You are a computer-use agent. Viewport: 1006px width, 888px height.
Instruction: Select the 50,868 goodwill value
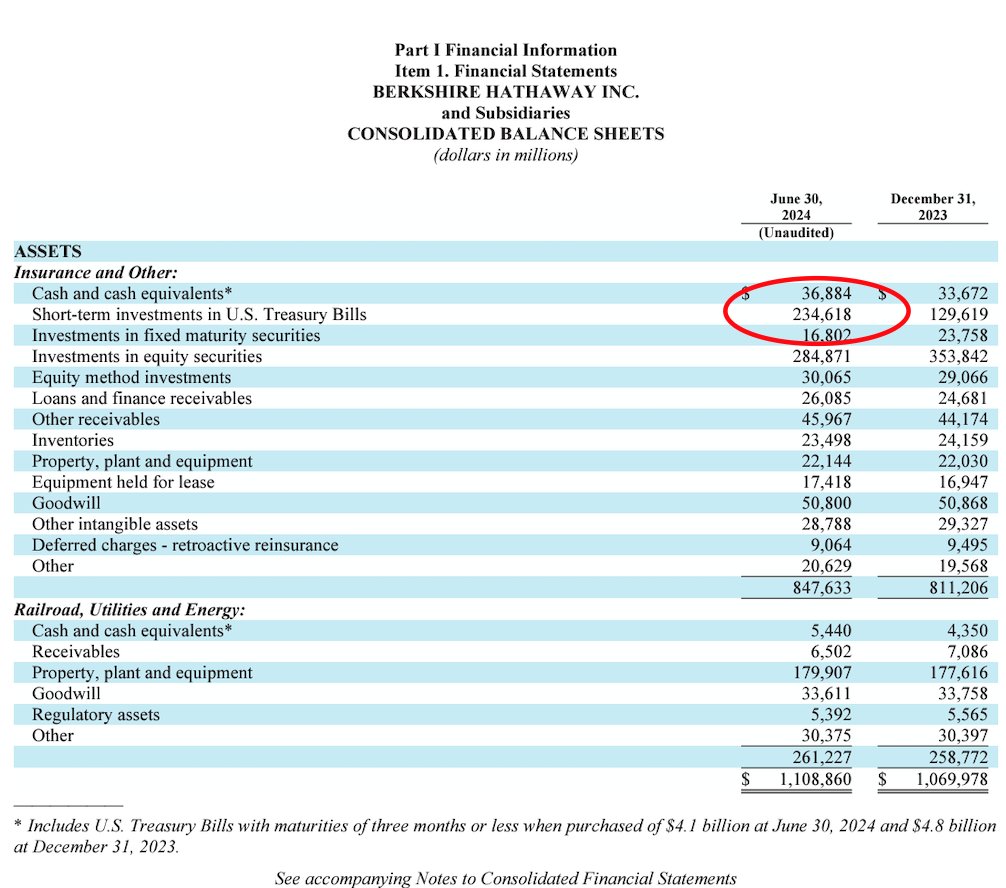[x=963, y=503]
